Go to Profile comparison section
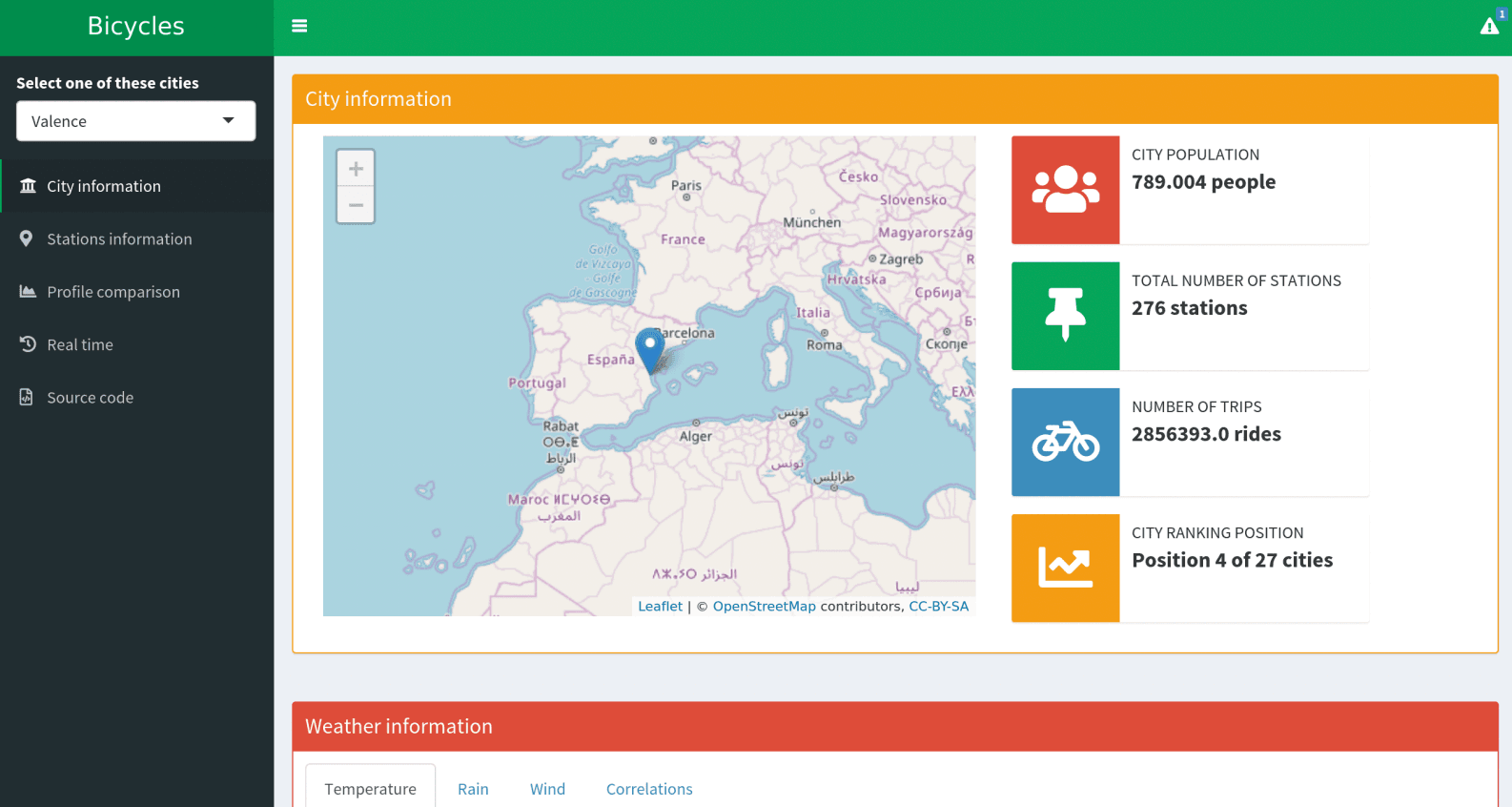 point(137,292)
